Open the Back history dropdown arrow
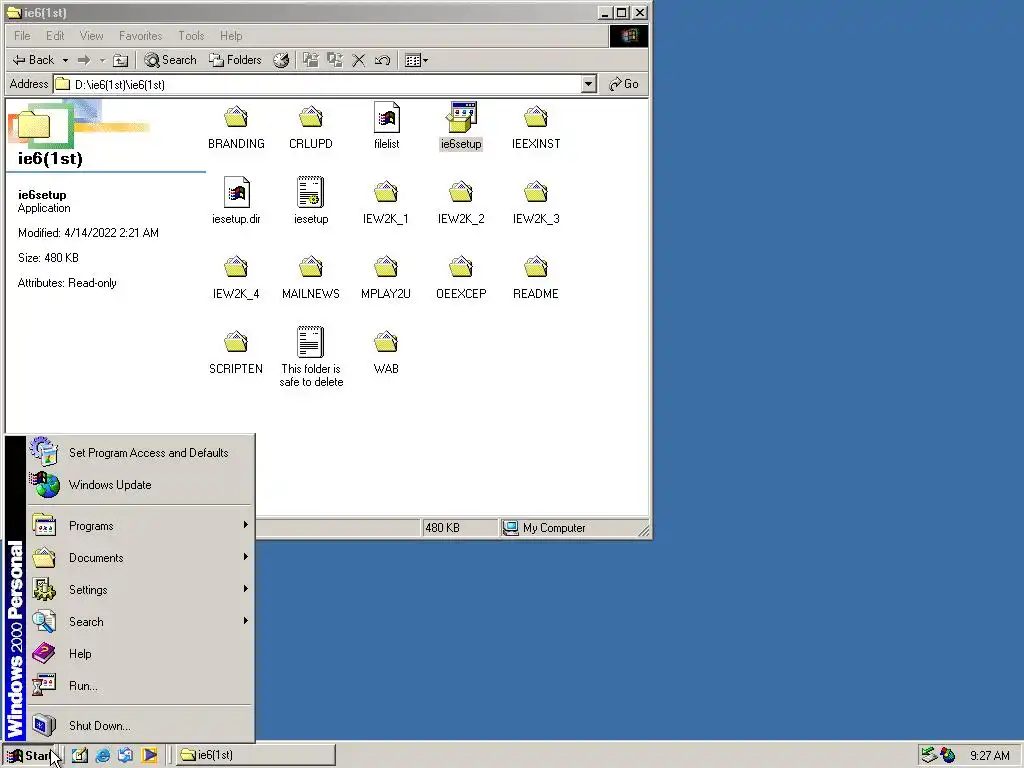 (x=65, y=60)
